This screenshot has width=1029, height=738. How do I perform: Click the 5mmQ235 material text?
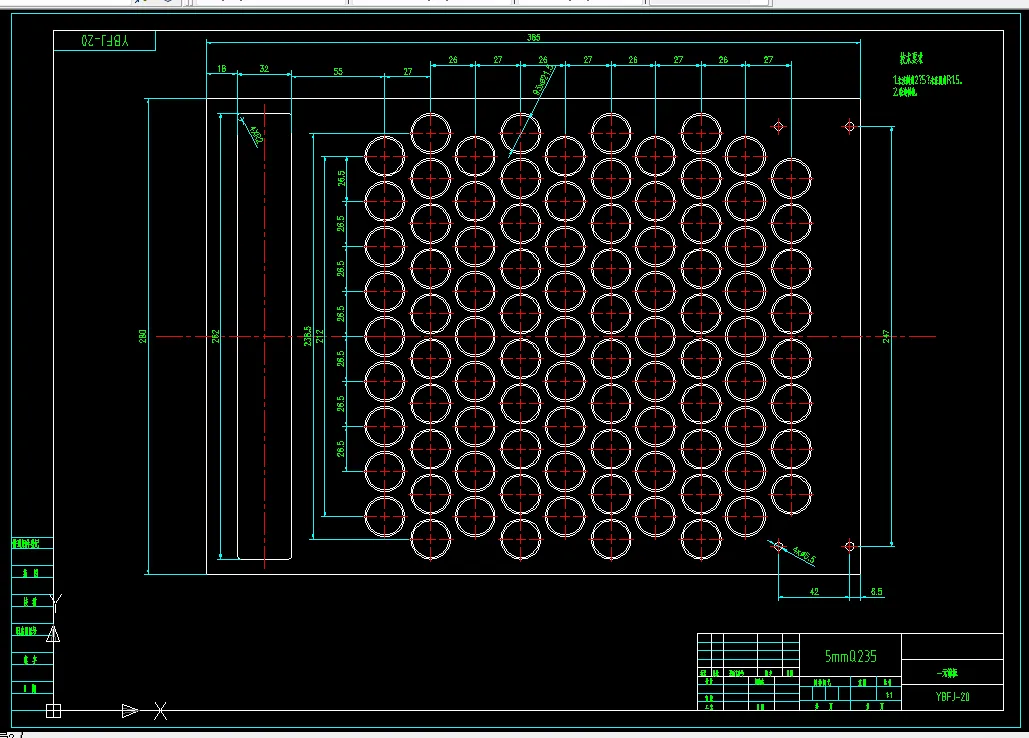(x=850, y=656)
